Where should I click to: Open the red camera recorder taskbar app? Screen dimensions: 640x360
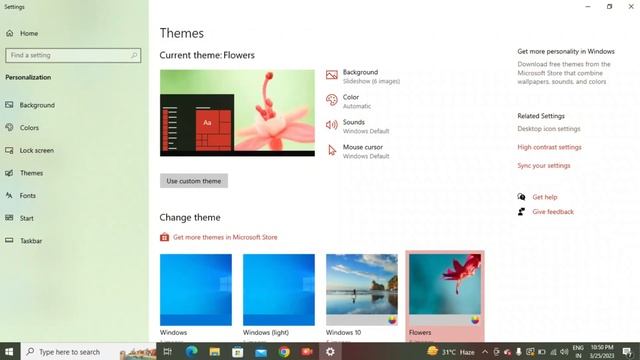307,351
